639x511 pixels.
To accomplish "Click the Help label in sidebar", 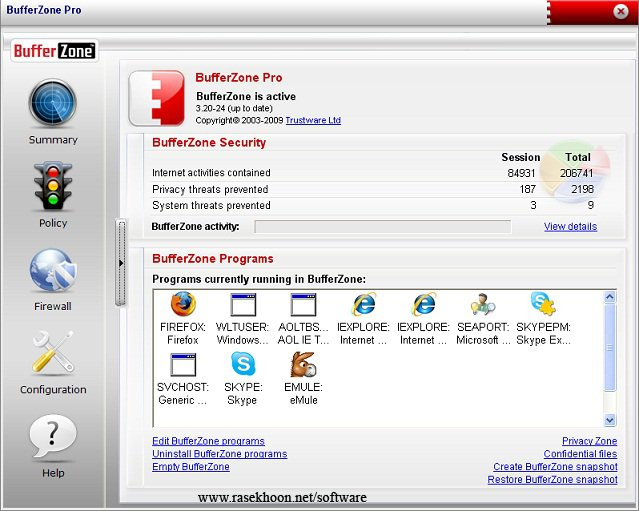I will point(53,473).
